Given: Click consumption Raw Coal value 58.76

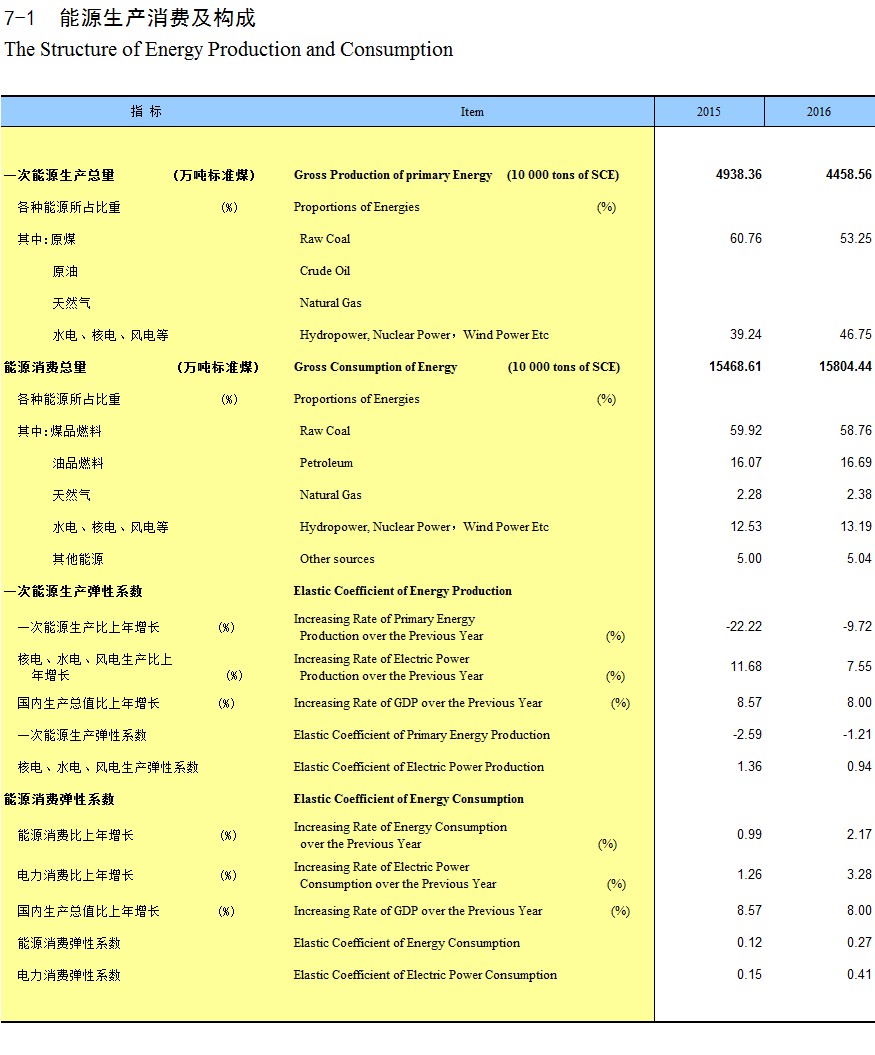Looking at the screenshot, I should pos(855,430).
